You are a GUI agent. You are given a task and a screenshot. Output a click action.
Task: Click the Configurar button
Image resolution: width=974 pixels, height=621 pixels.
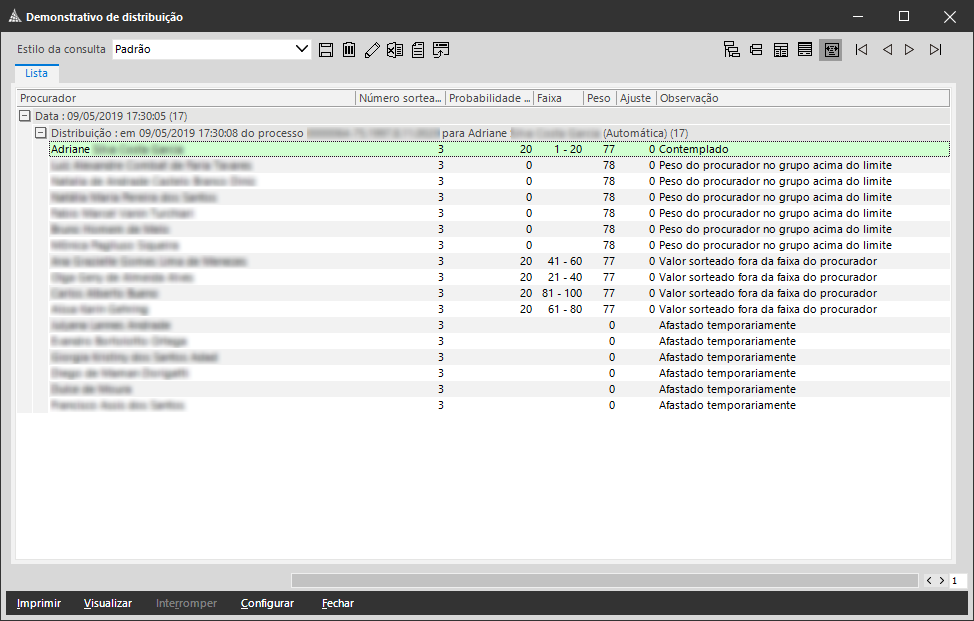point(267,603)
